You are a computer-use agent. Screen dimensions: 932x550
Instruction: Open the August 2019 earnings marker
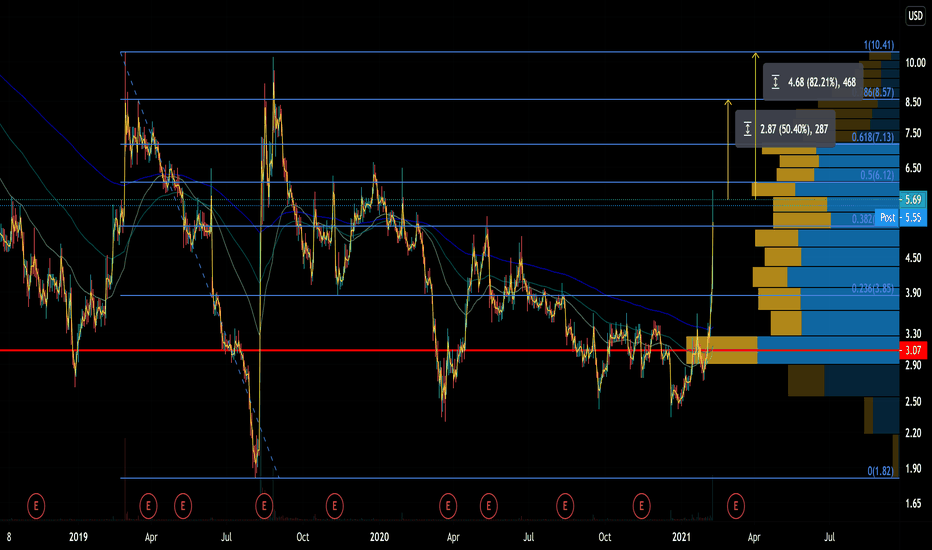[x=264, y=507]
